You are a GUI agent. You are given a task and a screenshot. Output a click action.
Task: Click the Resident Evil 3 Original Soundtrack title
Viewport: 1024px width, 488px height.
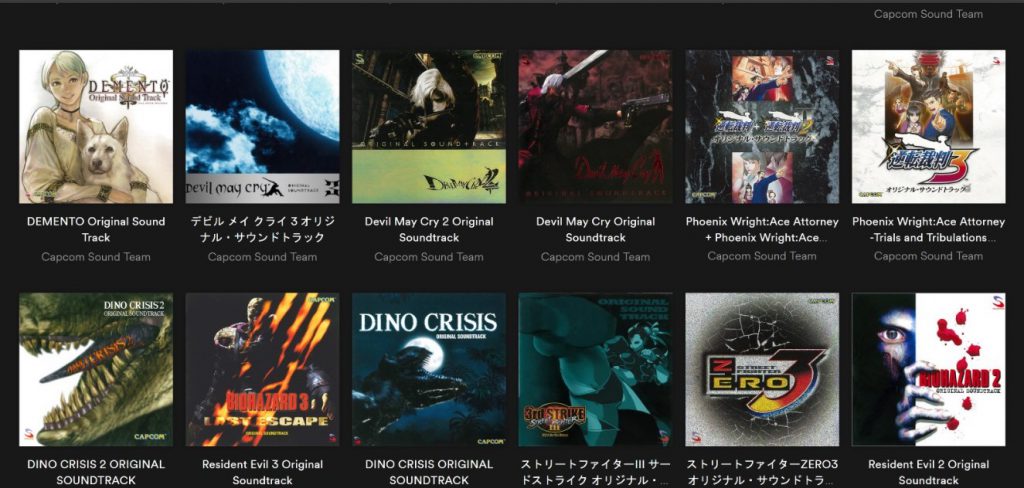(x=263, y=472)
